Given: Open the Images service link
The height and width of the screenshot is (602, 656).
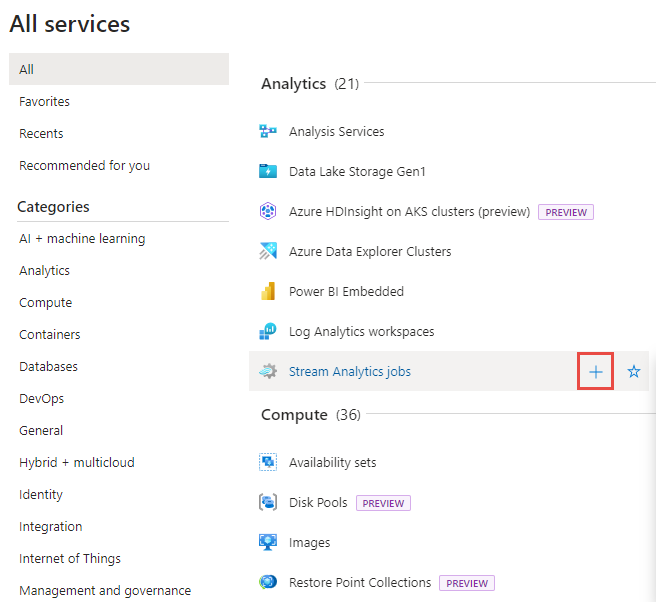Looking at the screenshot, I should pyautogui.click(x=310, y=543).
